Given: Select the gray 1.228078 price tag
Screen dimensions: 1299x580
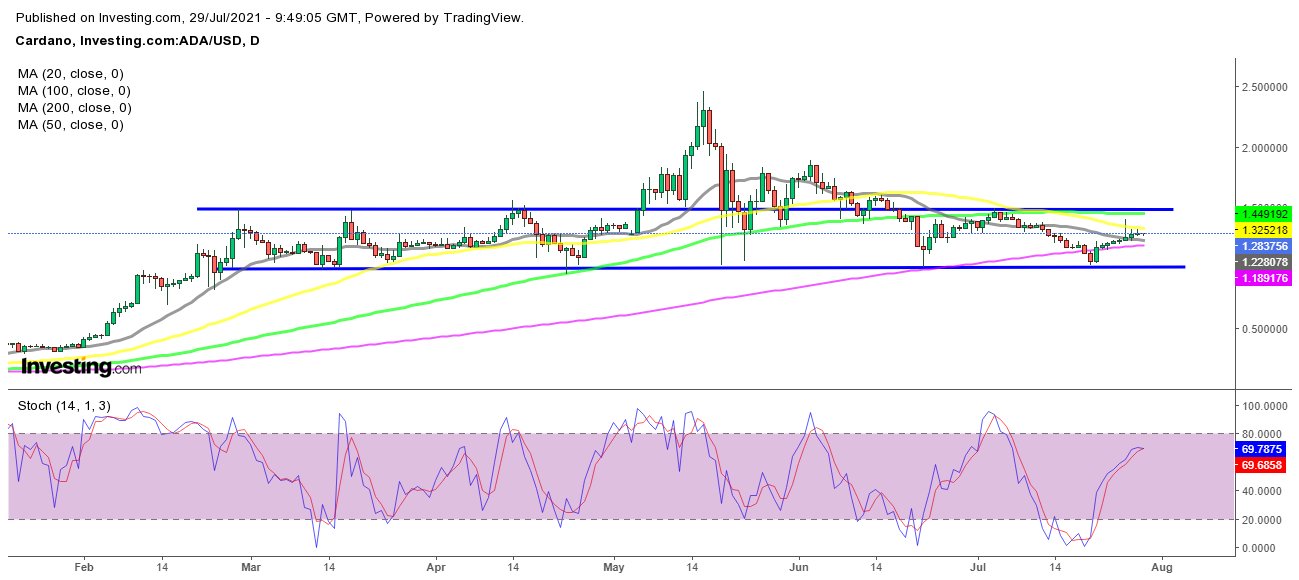Looking at the screenshot, I should point(1264,262).
